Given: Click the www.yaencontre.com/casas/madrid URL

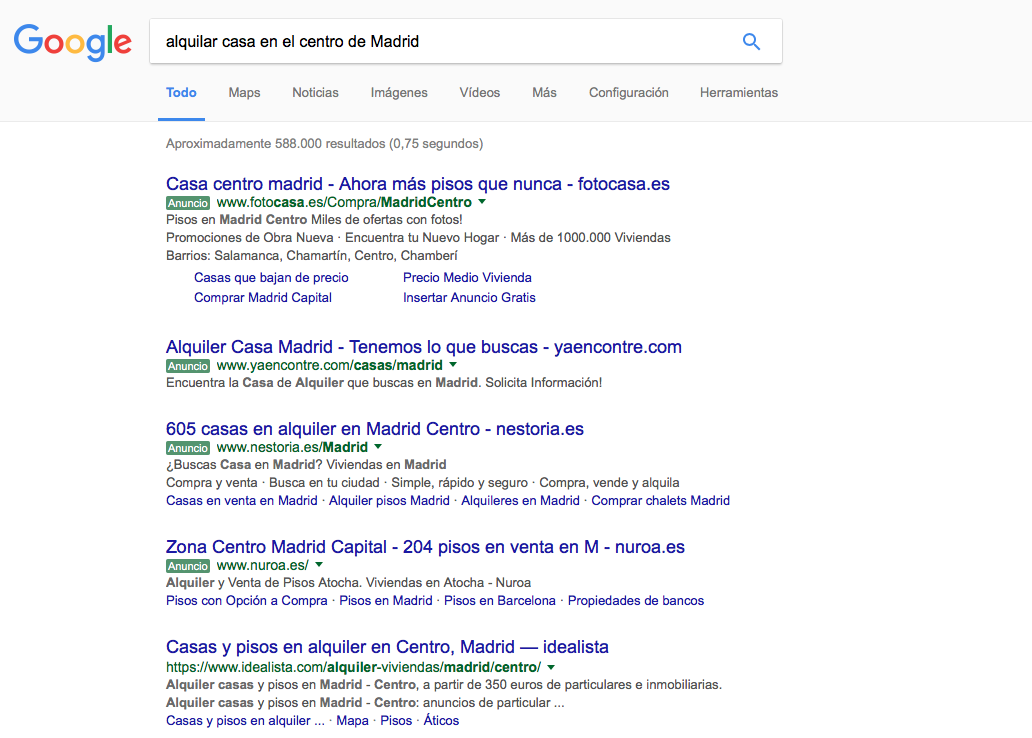Looking at the screenshot, I should pos(330,365).
